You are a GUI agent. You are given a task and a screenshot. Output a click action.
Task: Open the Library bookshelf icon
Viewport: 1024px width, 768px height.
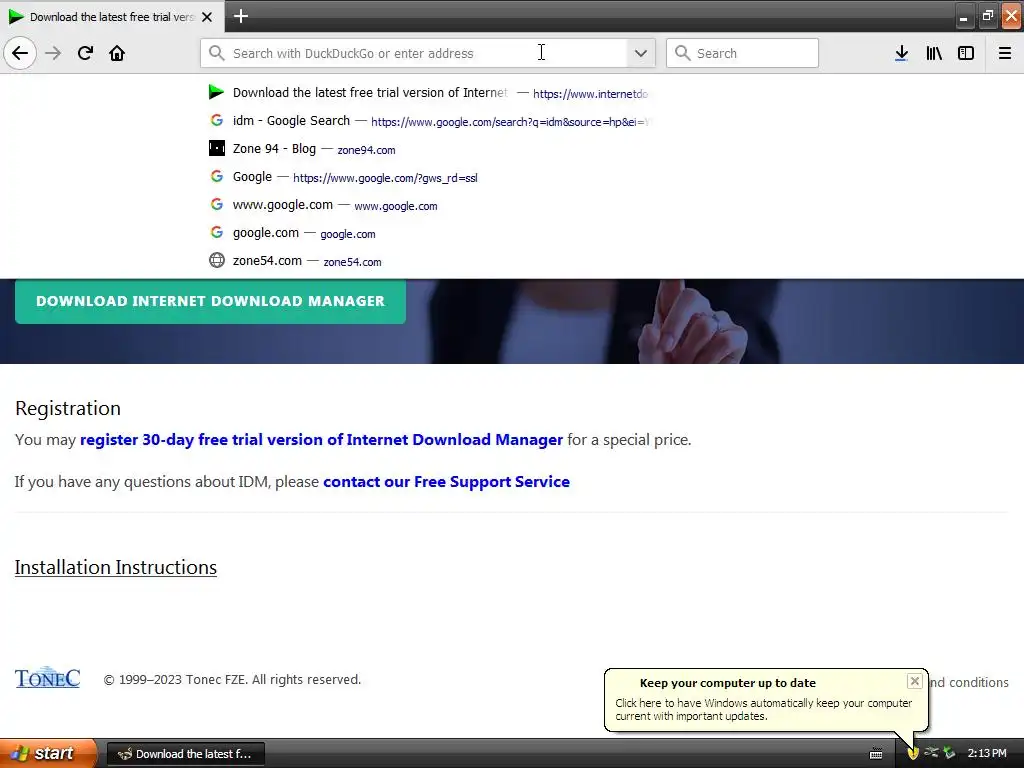click(x=934, y=53)
